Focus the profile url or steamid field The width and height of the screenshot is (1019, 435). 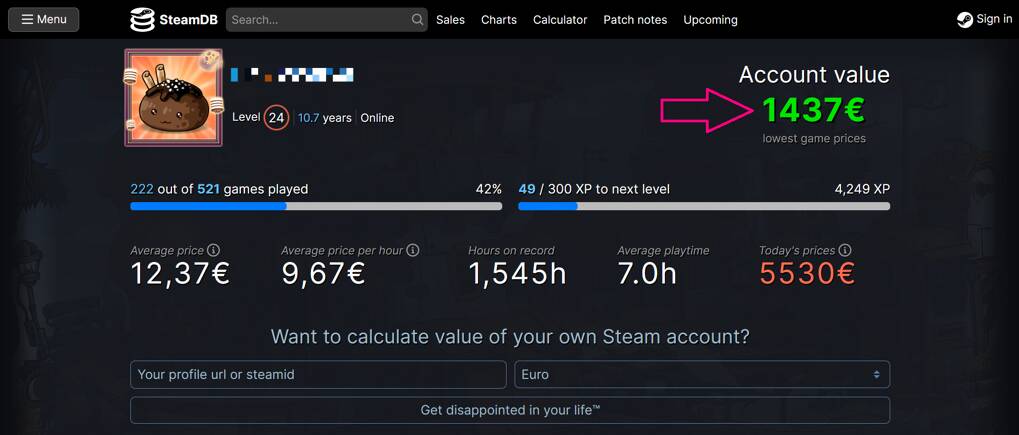(x=318, y=374)
